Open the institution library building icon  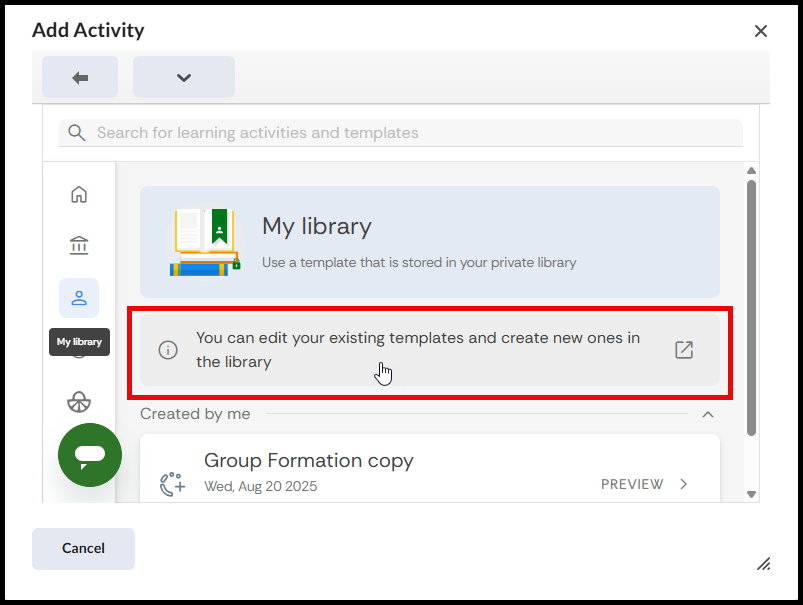[79, 246]
